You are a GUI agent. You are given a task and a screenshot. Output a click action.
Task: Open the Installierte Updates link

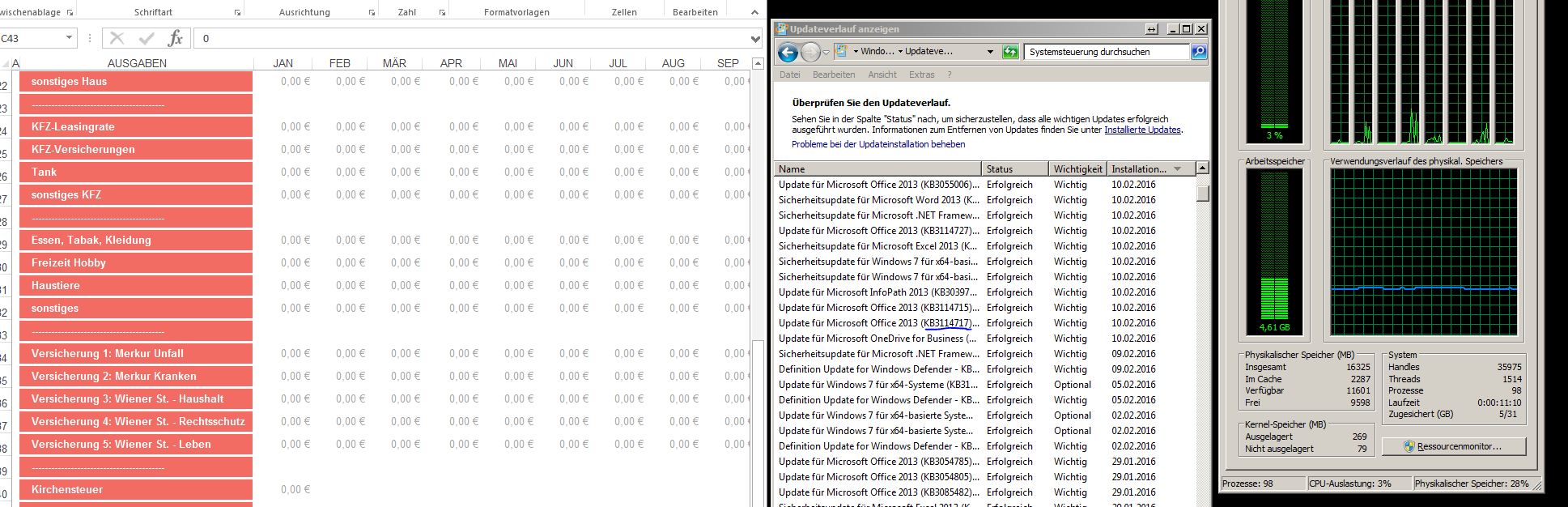[x=1142, y=130]
